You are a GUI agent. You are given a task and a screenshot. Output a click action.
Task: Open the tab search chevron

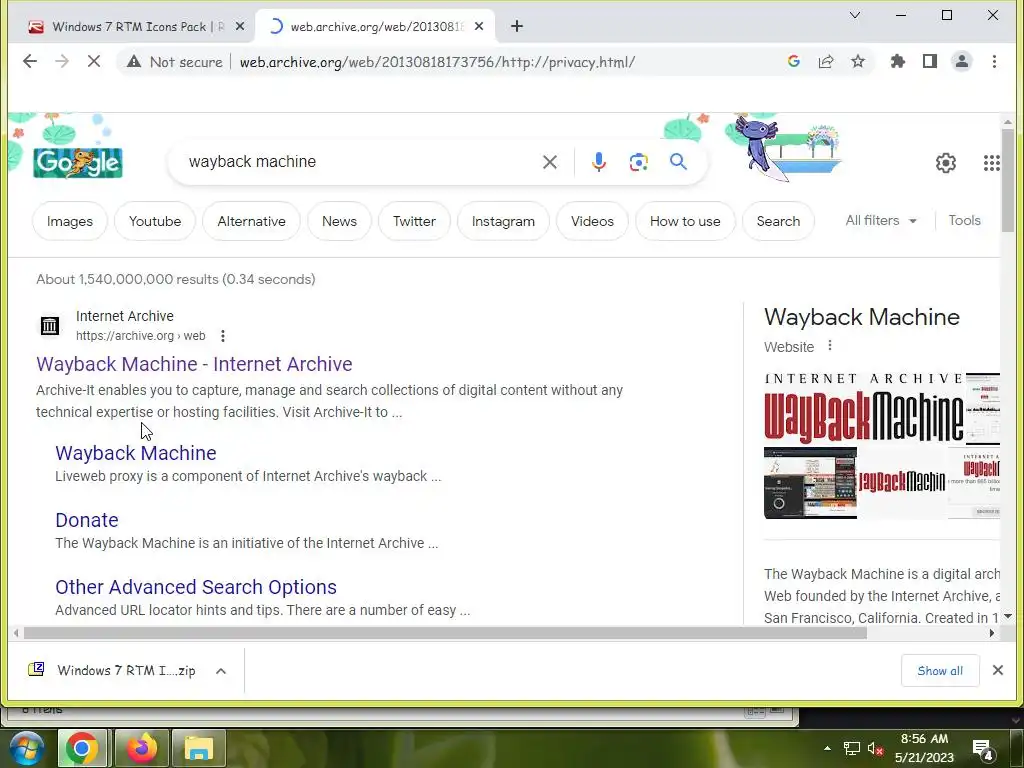tap(854, 15)
